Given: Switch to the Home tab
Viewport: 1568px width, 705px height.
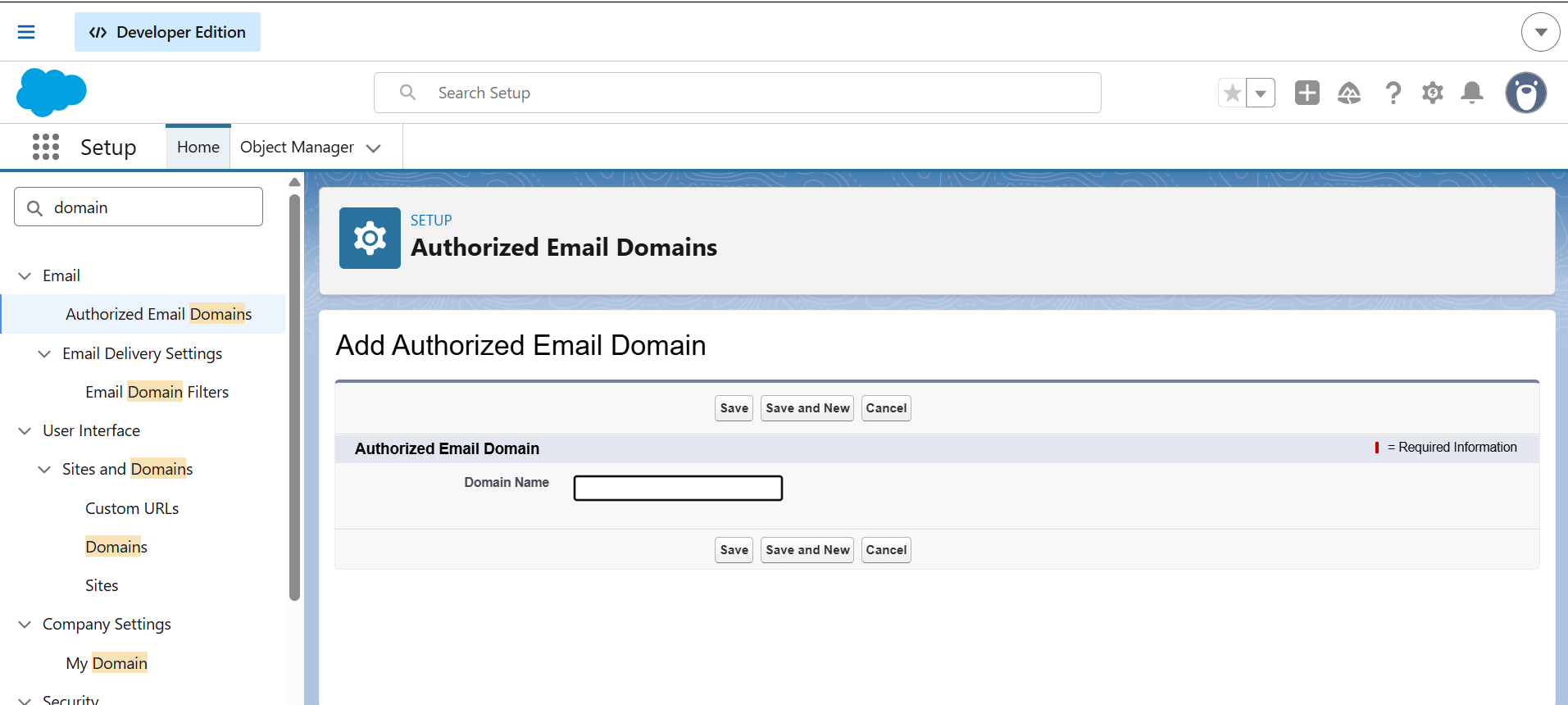Looking at the screenshot, I should (x=198, y=148).
